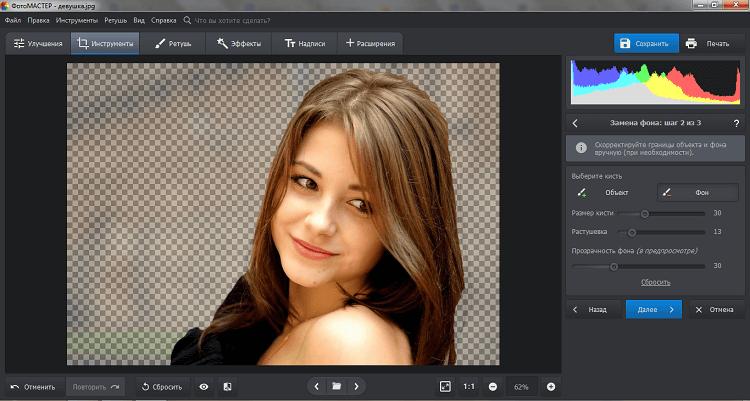The width and height of the screenshot is (750, 401).
Task: Set zoom to 1:1 scale
Action: coord(469,386)
